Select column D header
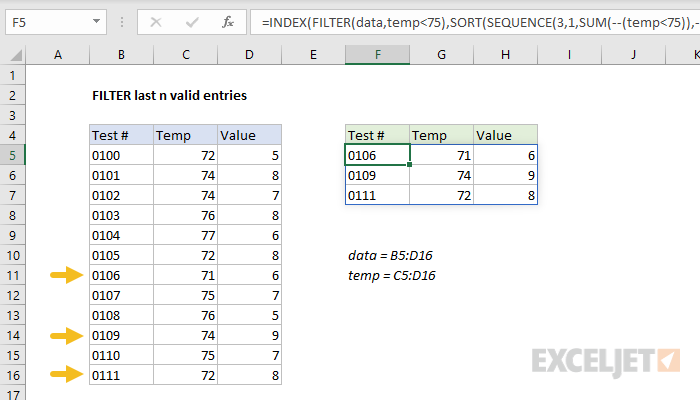The width and height of the screenshot is (700, 400). (250, 55)
